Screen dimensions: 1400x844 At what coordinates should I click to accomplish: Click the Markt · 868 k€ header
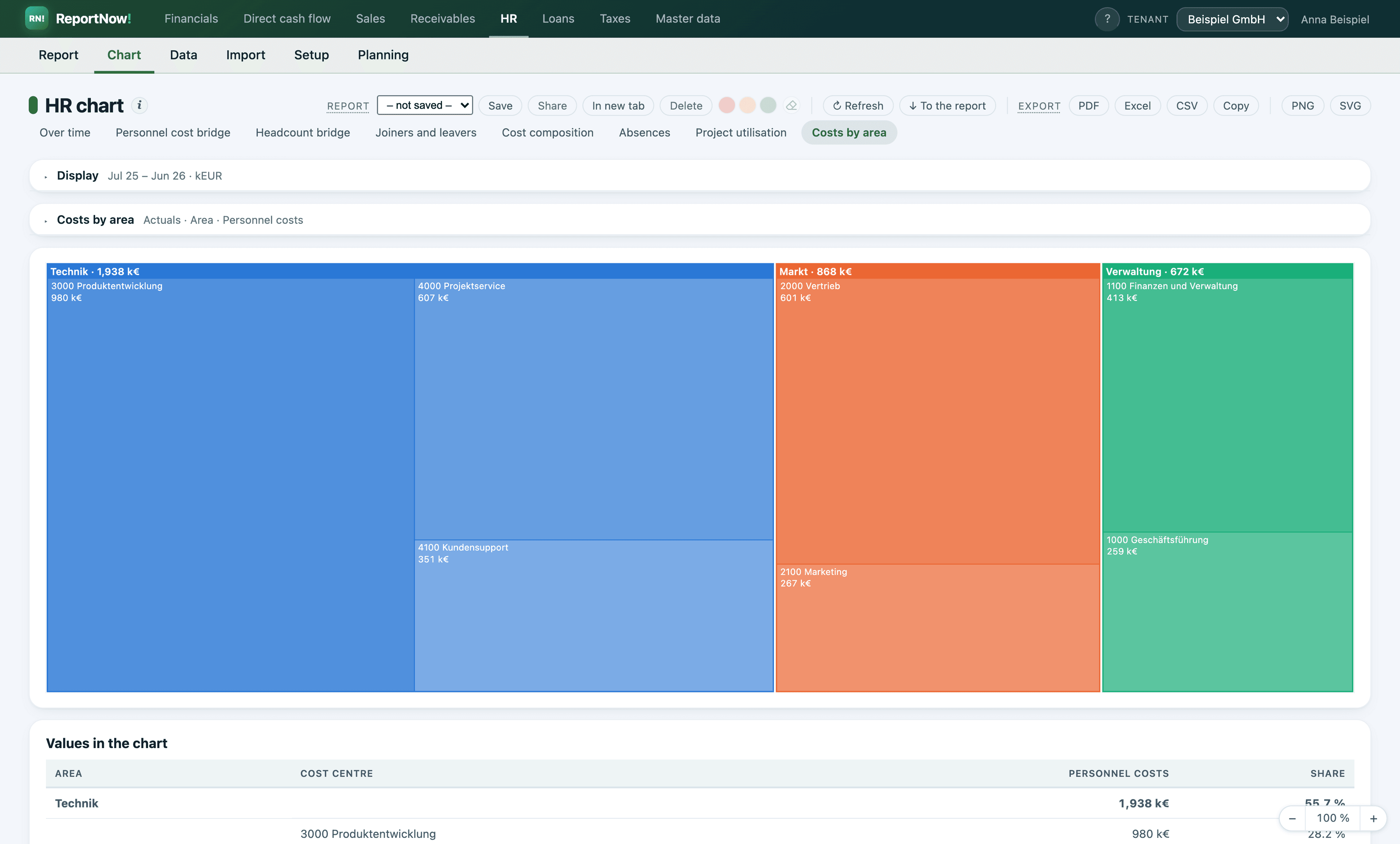pos(938,271)
